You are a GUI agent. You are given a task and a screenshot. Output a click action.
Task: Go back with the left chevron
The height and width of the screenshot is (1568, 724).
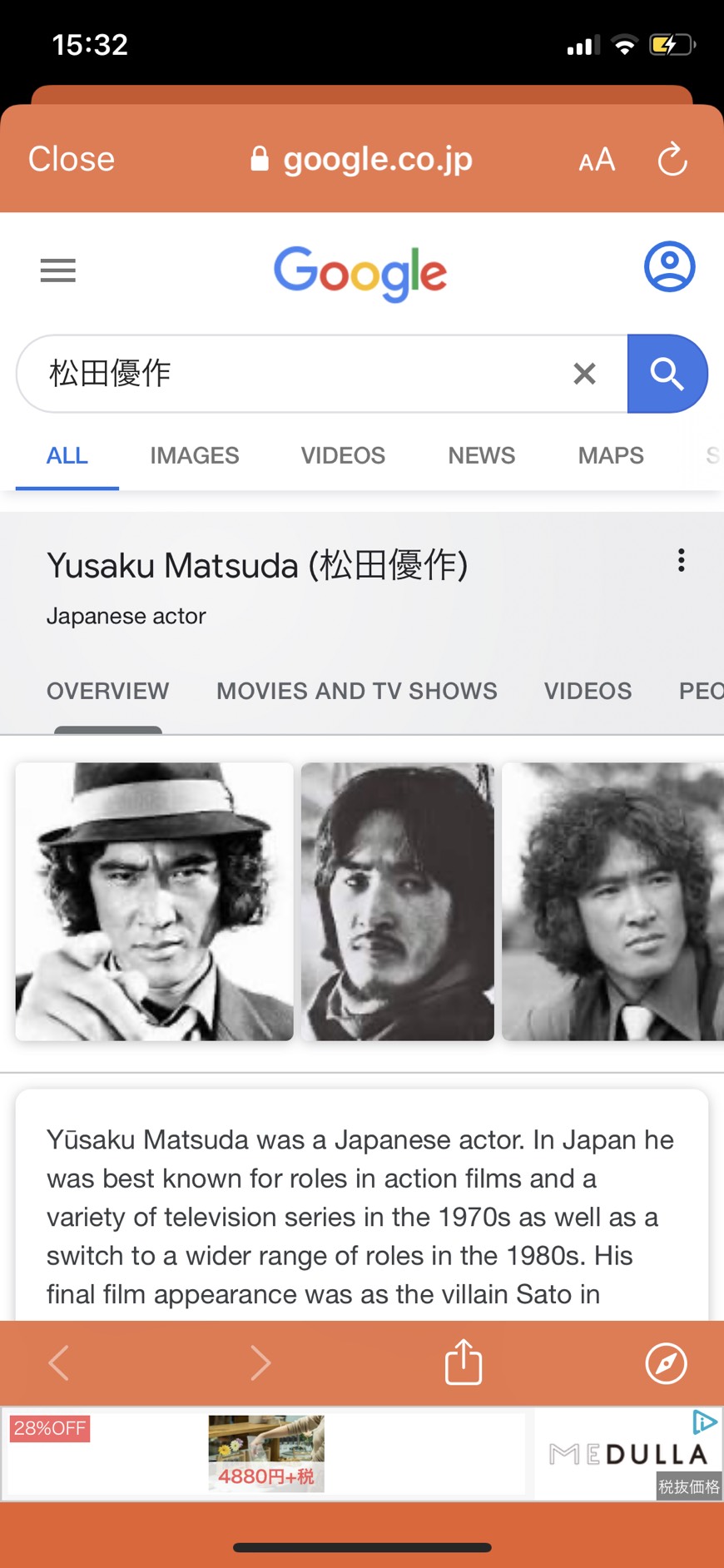(58, 1363)
